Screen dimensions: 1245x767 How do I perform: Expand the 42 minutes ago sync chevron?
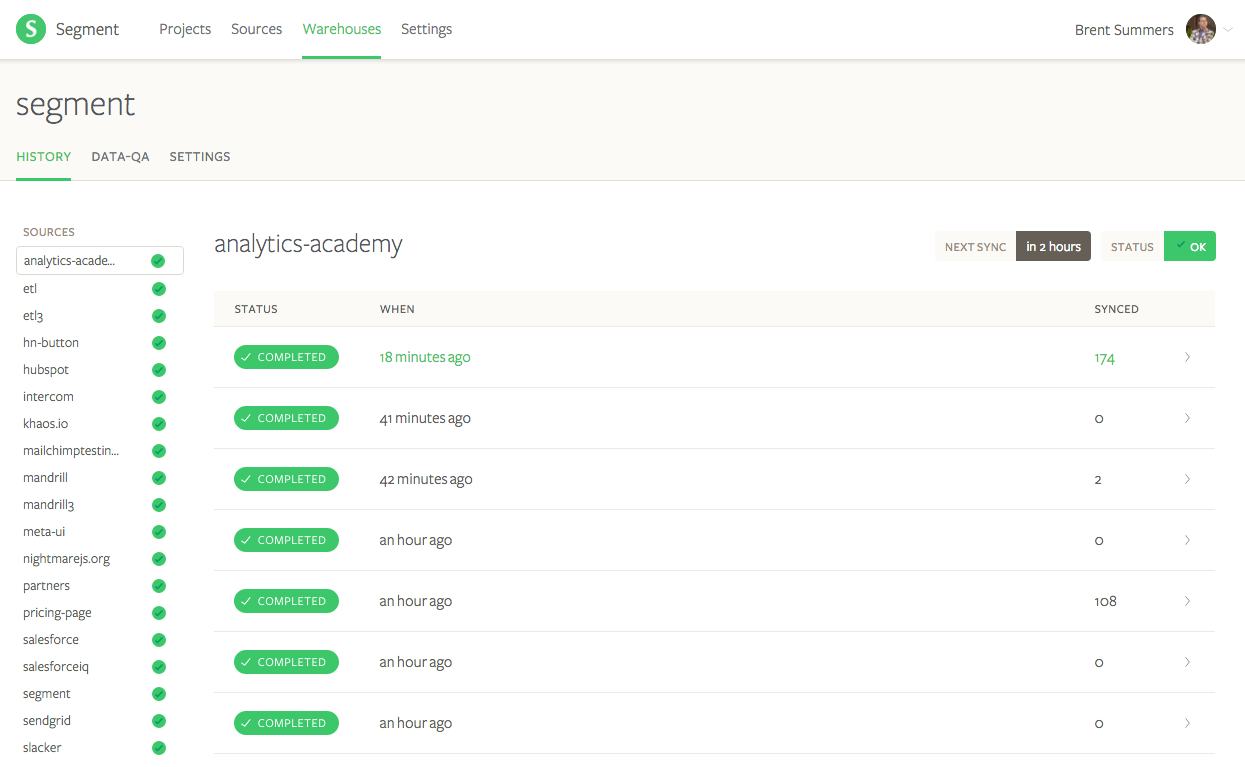click(x=1187, y=479)
